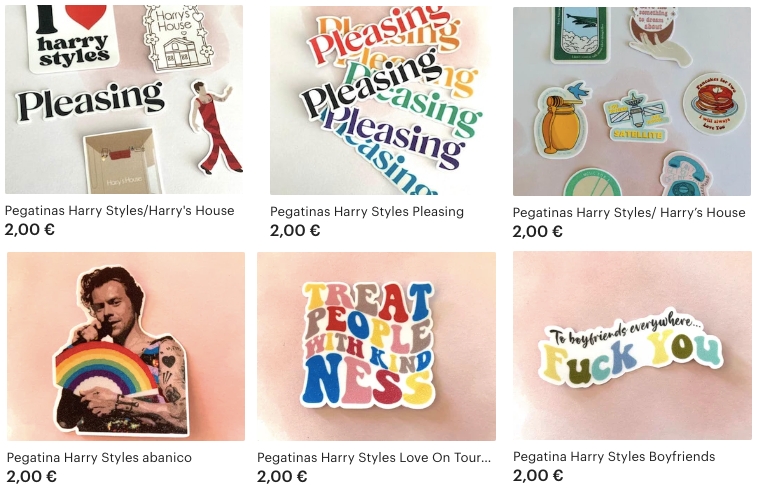The image size is (759, 490).
Task: Open the Harry's House sticker set thumbnail
Action: 124,99
